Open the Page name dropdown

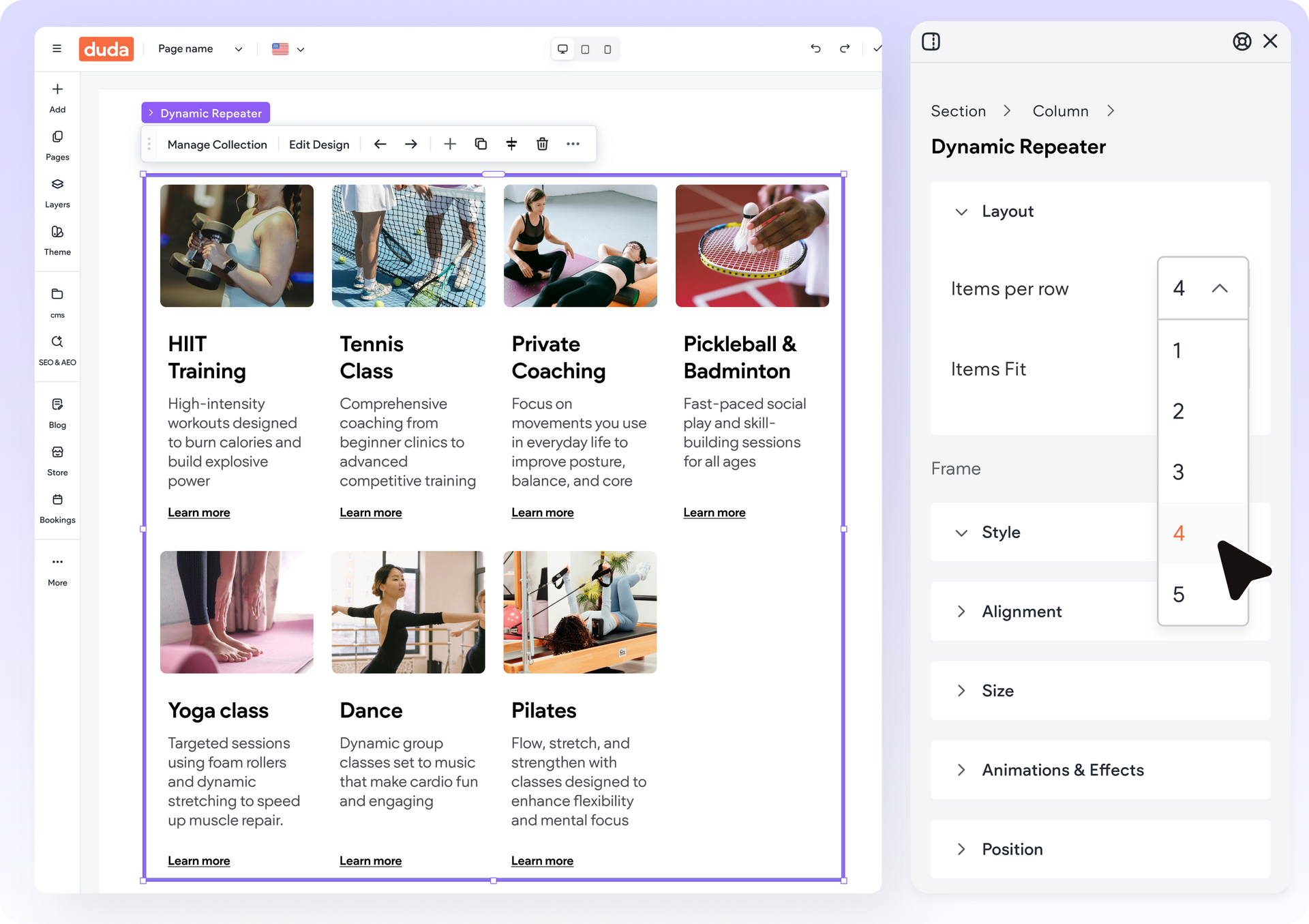click(200, 49)
